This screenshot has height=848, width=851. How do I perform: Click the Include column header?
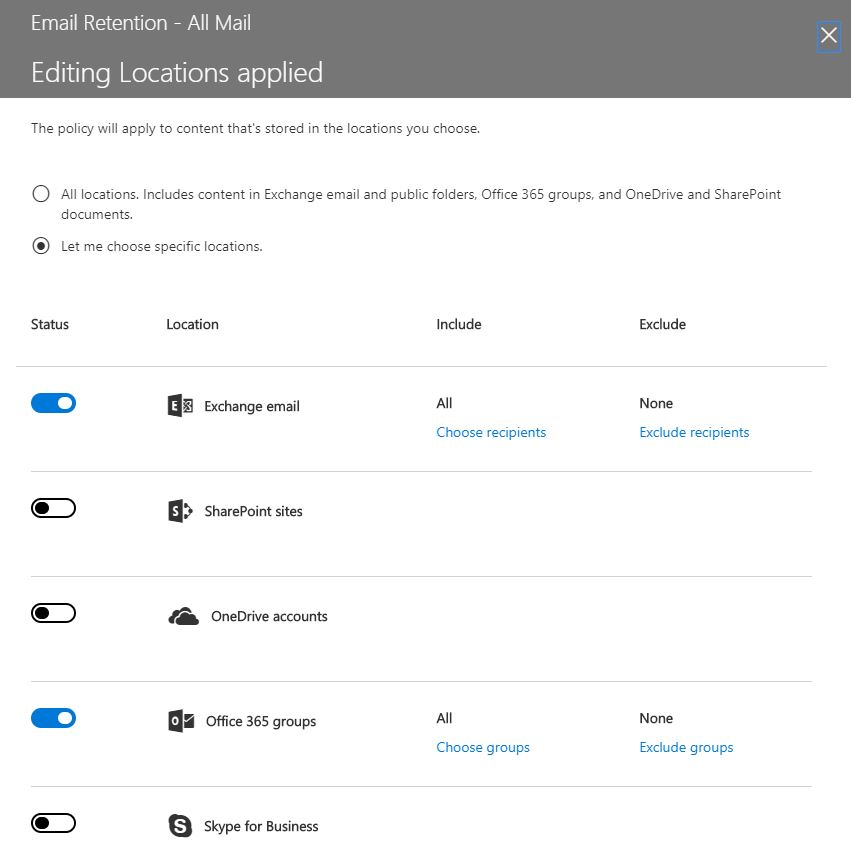[x=458, y=324]
